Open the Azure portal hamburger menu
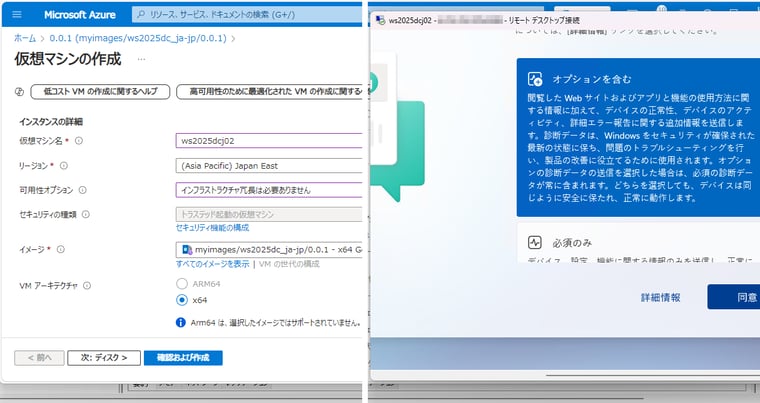Viewport: 760px width, 403px height. pos(17,15)
